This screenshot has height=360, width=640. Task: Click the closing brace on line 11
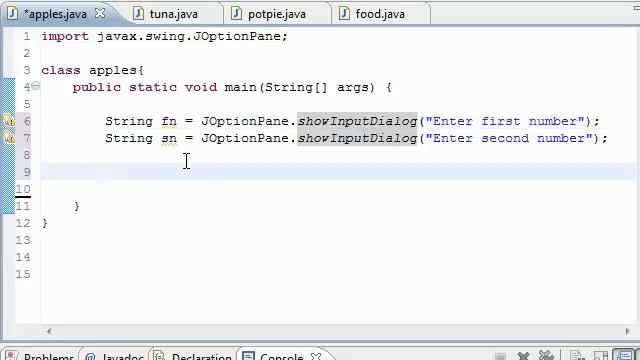pyautogui.click(x=77, y=206)
